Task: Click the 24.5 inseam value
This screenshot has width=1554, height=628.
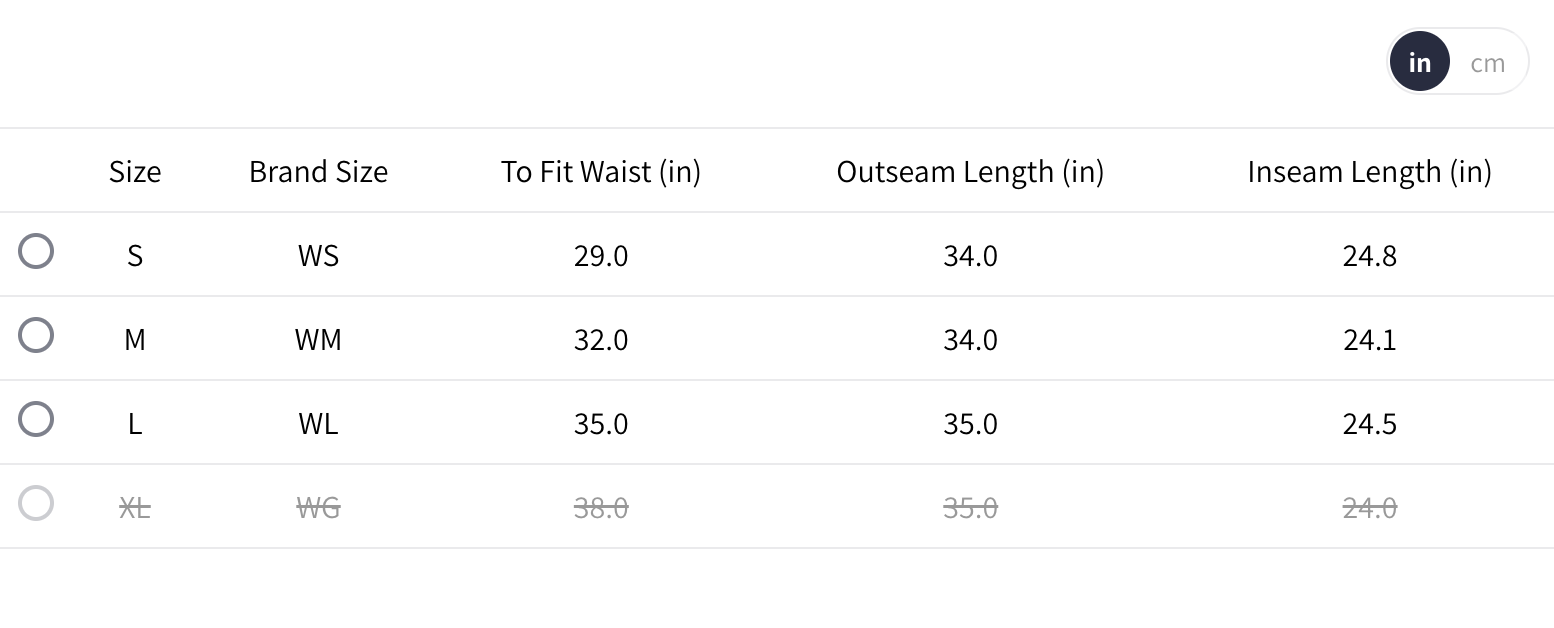Action: coord(1369,424)
